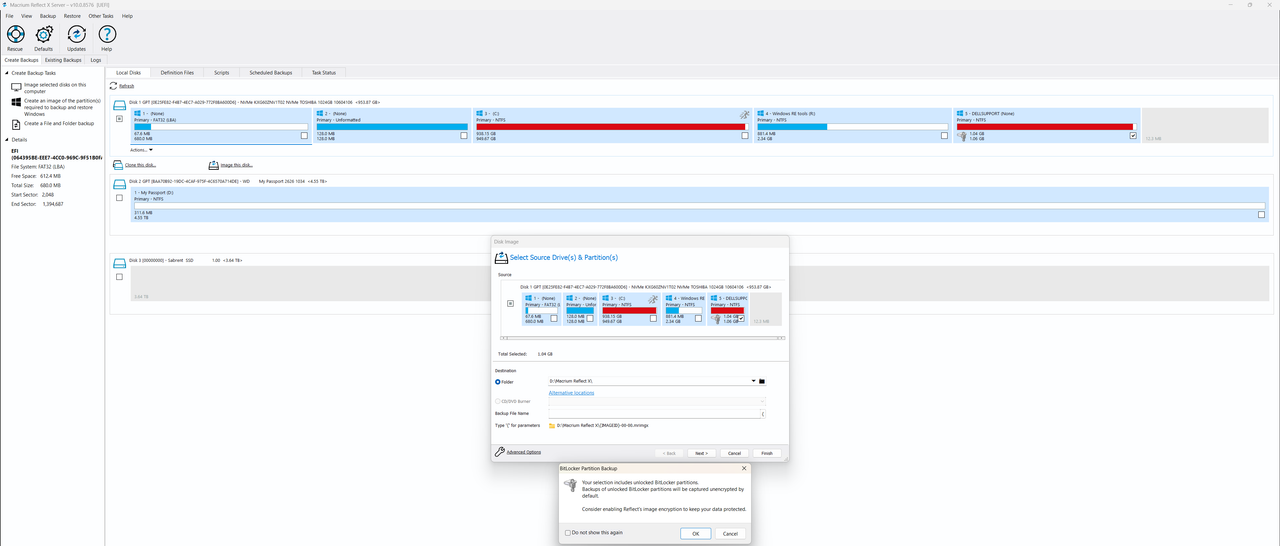Open the File menu
This screenshot has width=1280, height=546.
coord(10,16)
